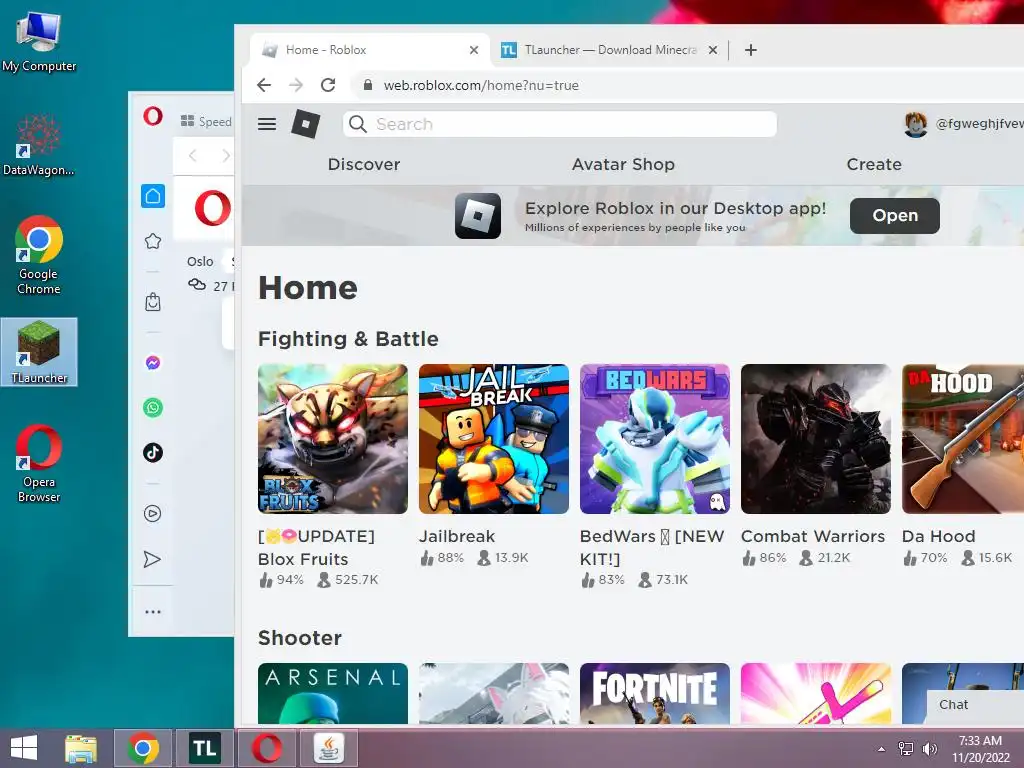Click the Opera logo in Opera window
This screenshot has height=768, width=1024.
click(x=153, y=116)
